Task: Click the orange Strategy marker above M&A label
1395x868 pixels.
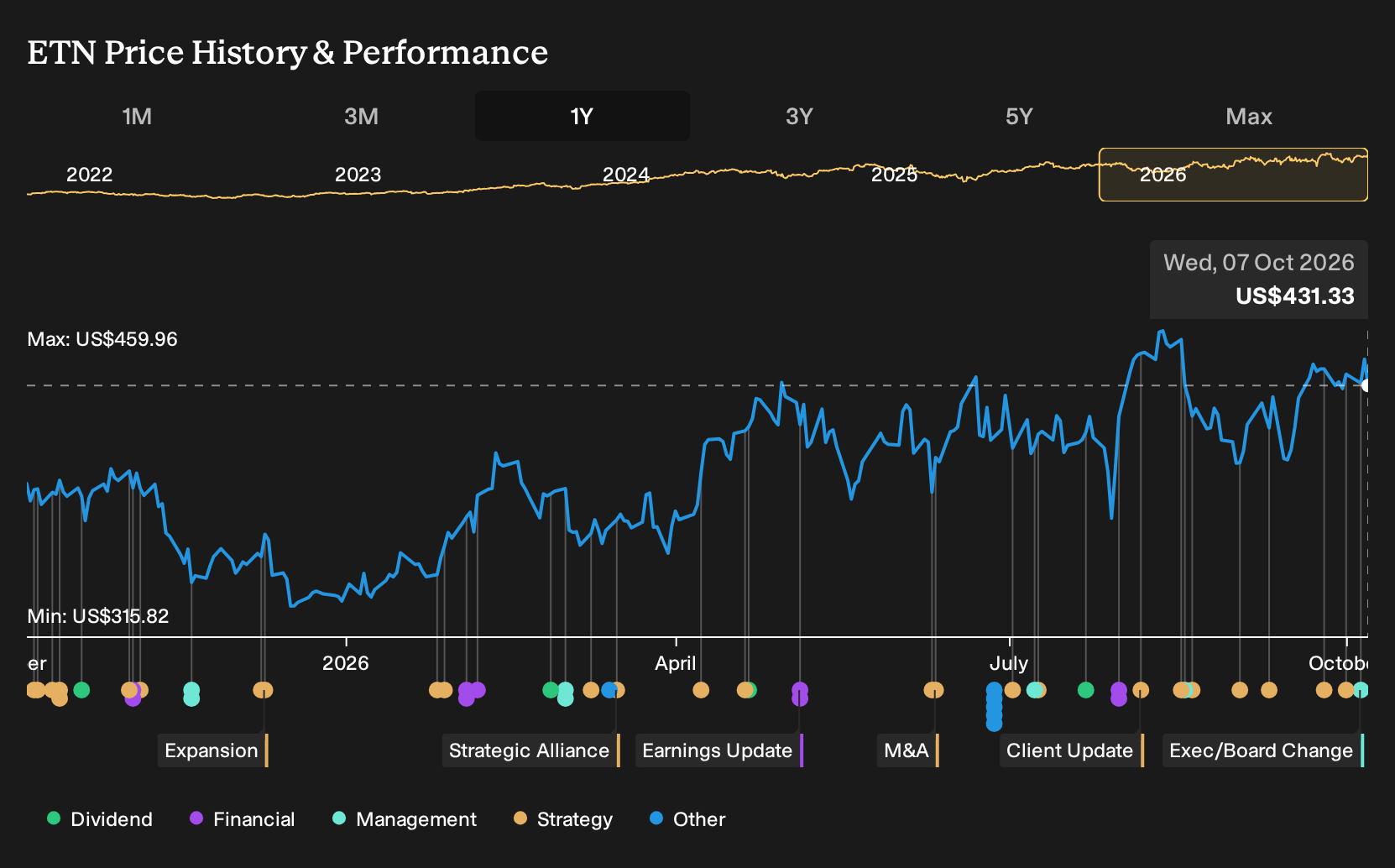Action: click(x=935, y=690)
